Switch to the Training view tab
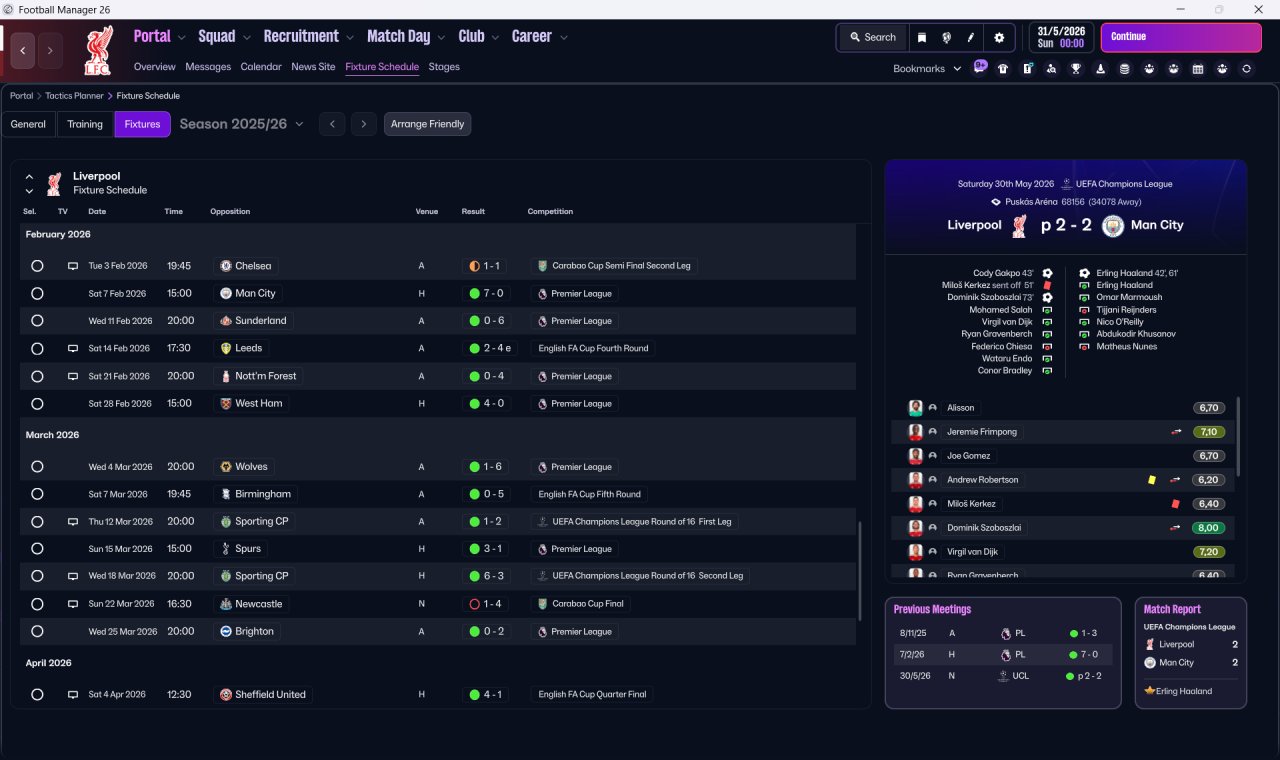Image resolution: width=1280 pixels, height=760 pixels. (x=85, y=124)
